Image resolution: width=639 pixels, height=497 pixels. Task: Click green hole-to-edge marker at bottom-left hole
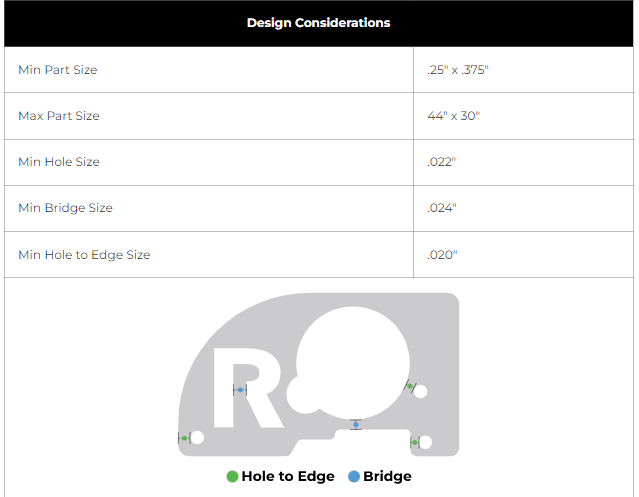[x=184, y=438]
